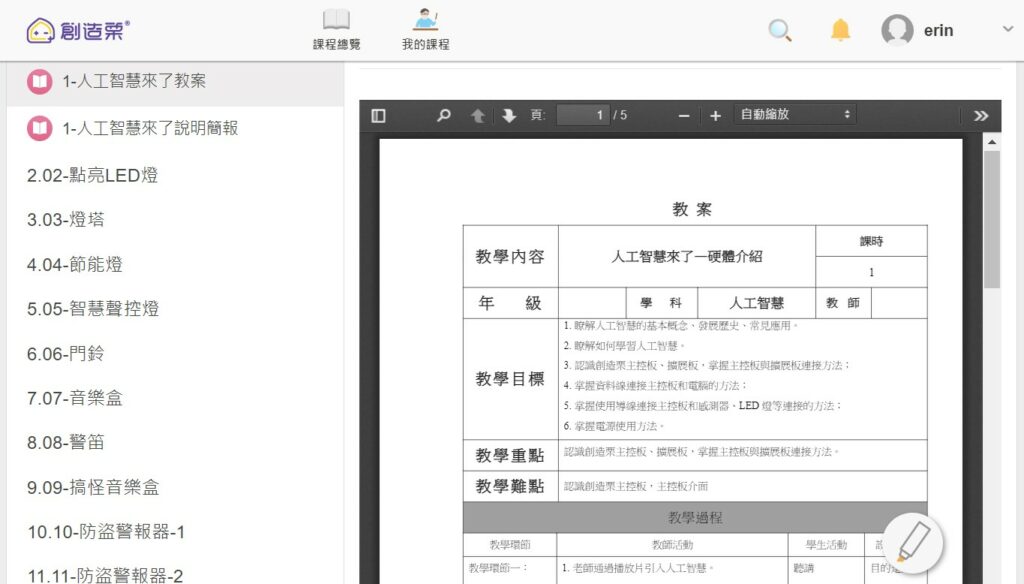Screen dimensions: 1024x584
Task: Go to next PDF page
Action: click(509, 116)
